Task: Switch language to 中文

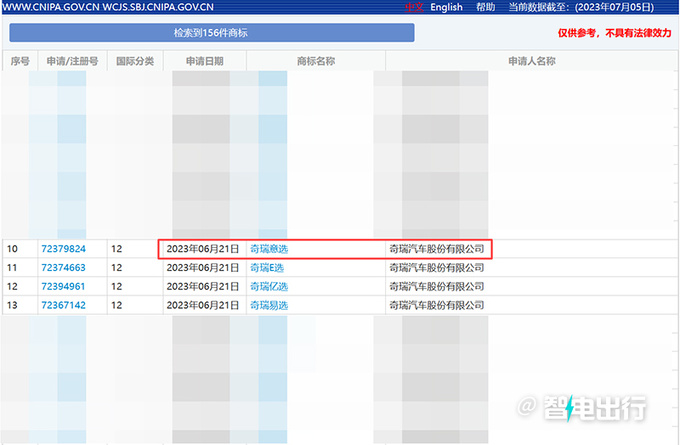Action: (414, 7)
